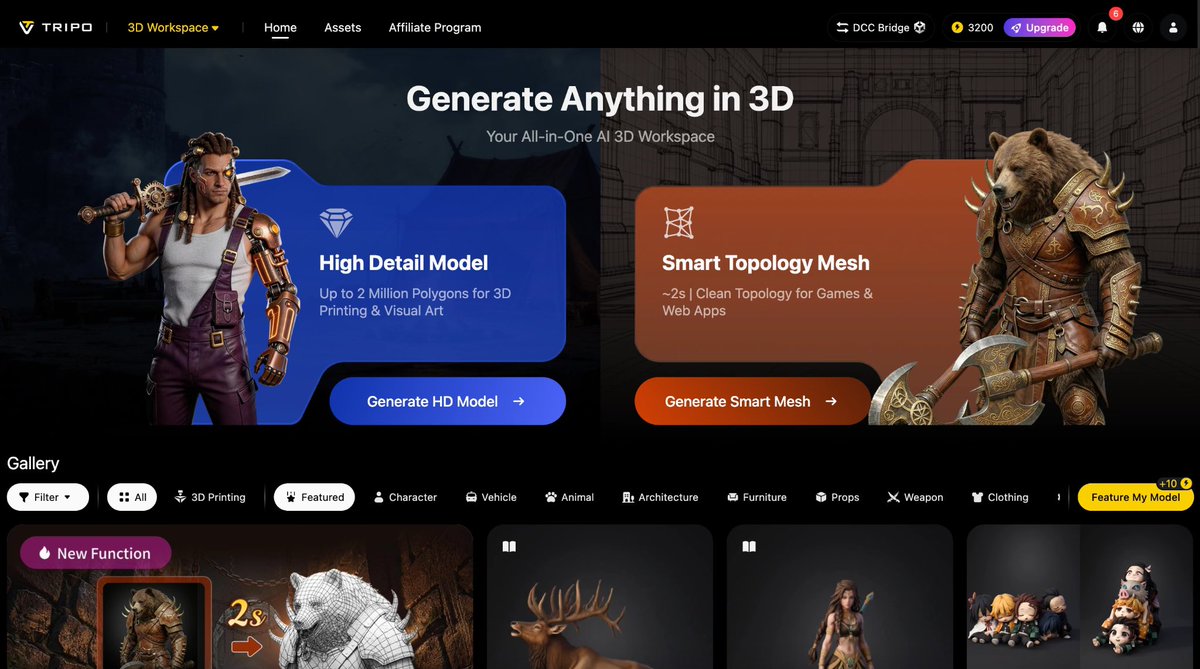Image resolution: width=1200 pixels, height=669 pixels.
Task: Filter gallery by Furniture
Action: coord(757,497)
